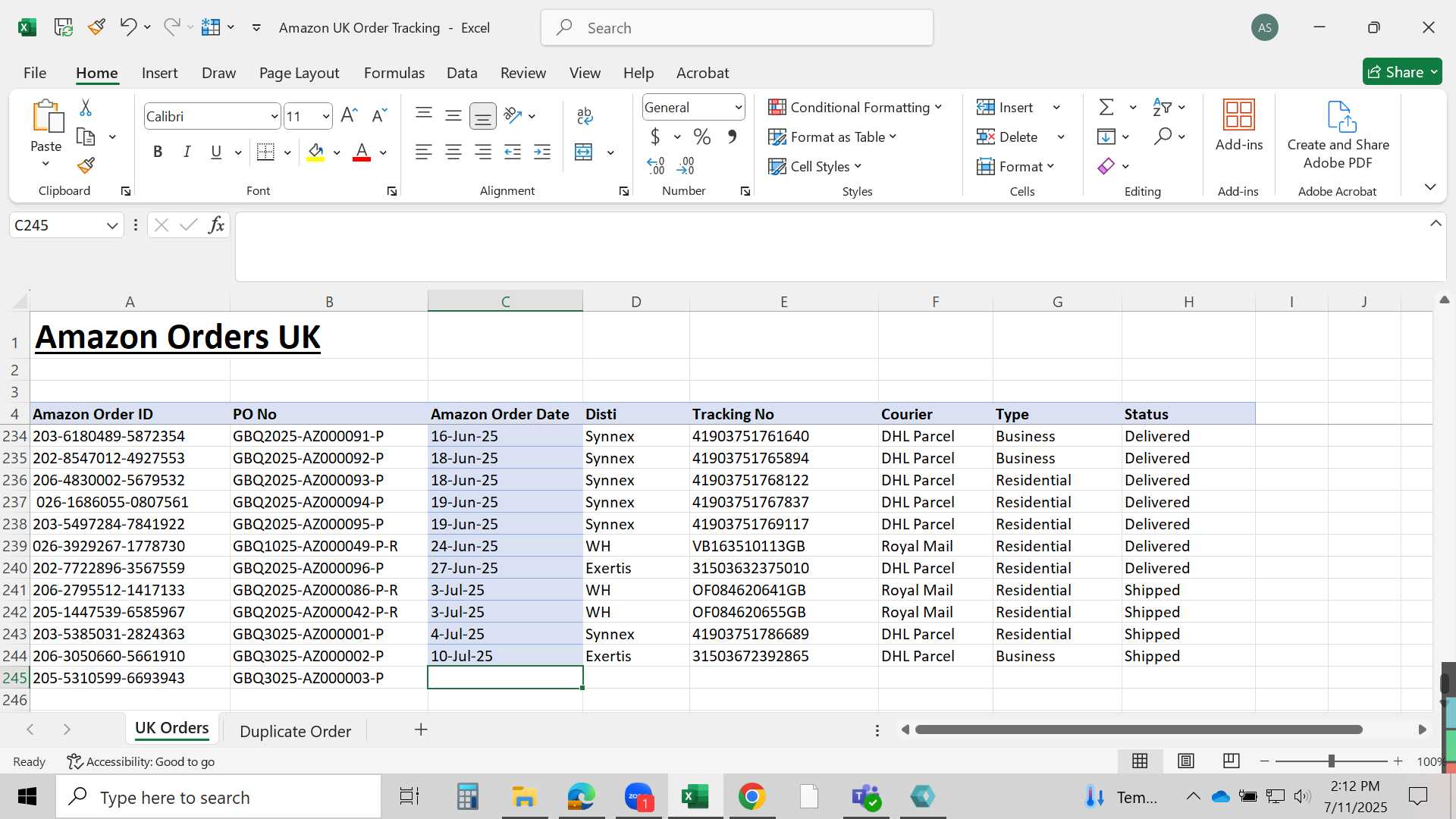Viewport: 1456px width, 819px height.
Task: Click the horizontal scrollbar
Action: tap(1138, 730)
